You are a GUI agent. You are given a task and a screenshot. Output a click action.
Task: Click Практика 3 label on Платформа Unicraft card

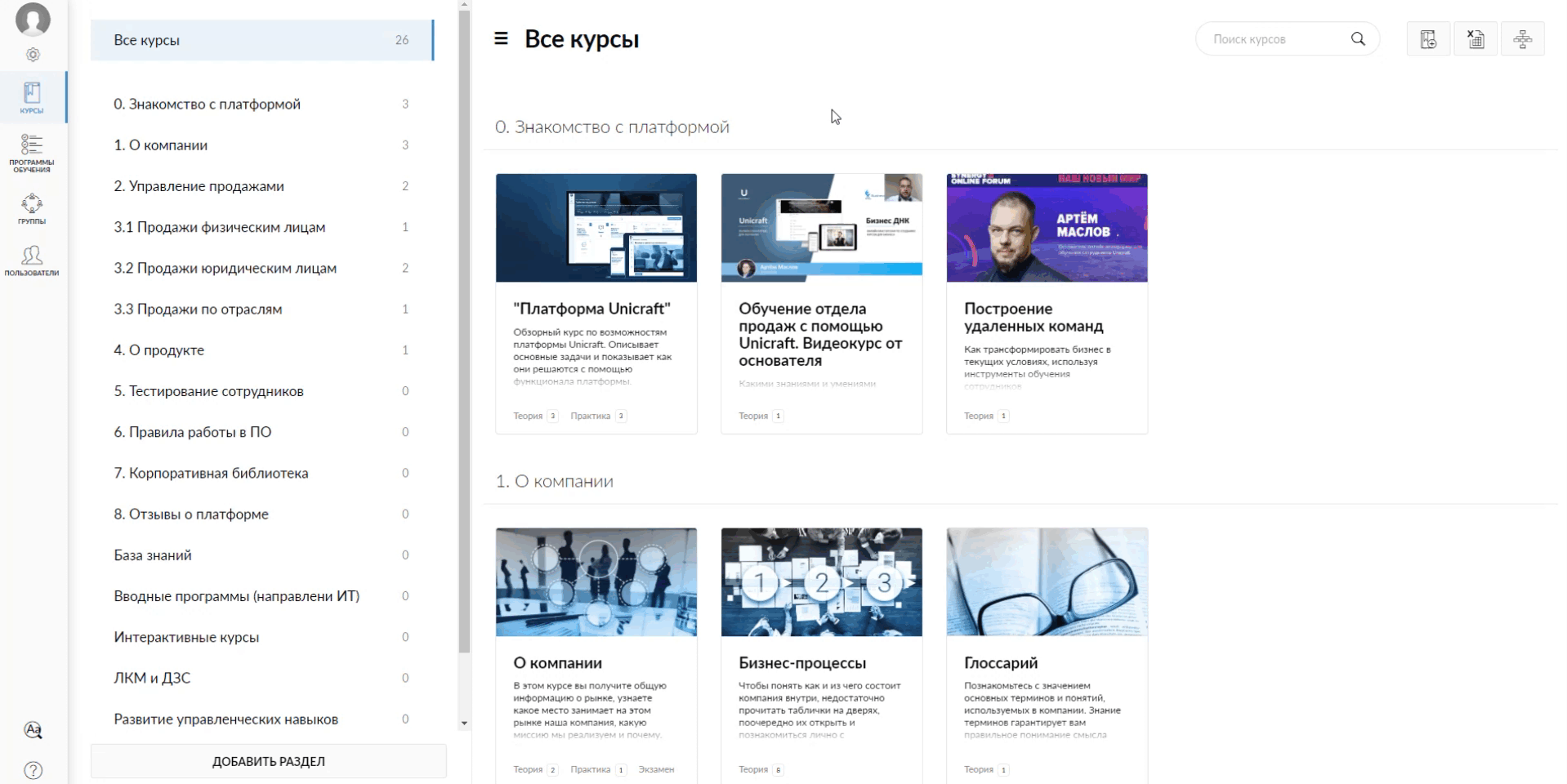(598, 416)
